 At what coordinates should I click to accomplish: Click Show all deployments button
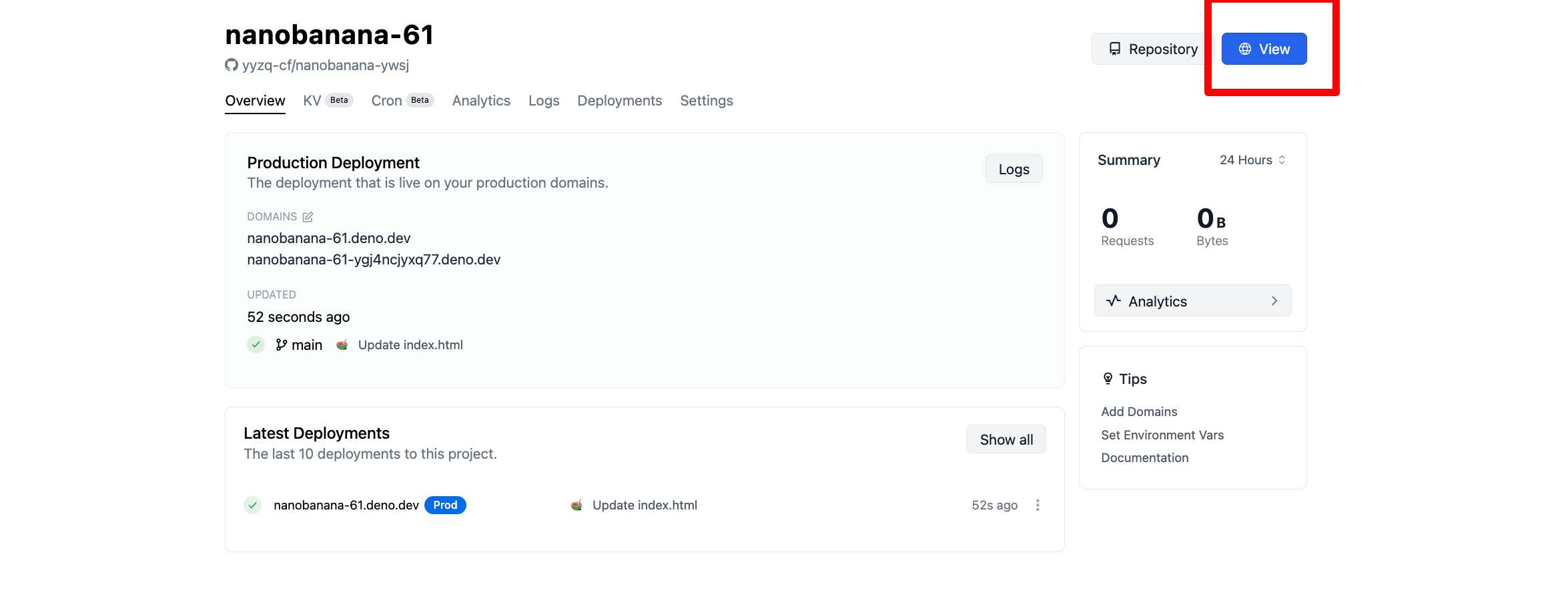pos(1006,440)
